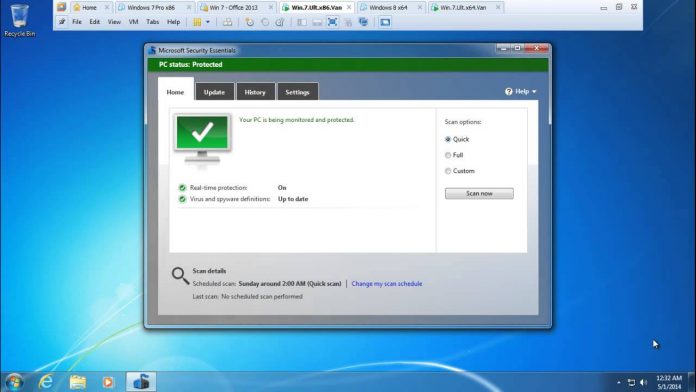The height and width of the screenshot is (392, 696).
Task: Click the Scan now button
Action: point(479,194)
